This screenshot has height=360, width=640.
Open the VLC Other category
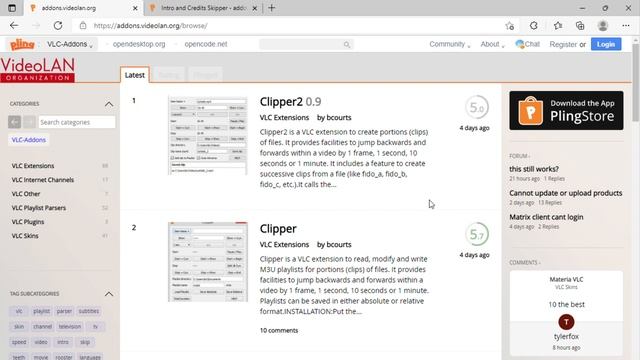(26, 194)
